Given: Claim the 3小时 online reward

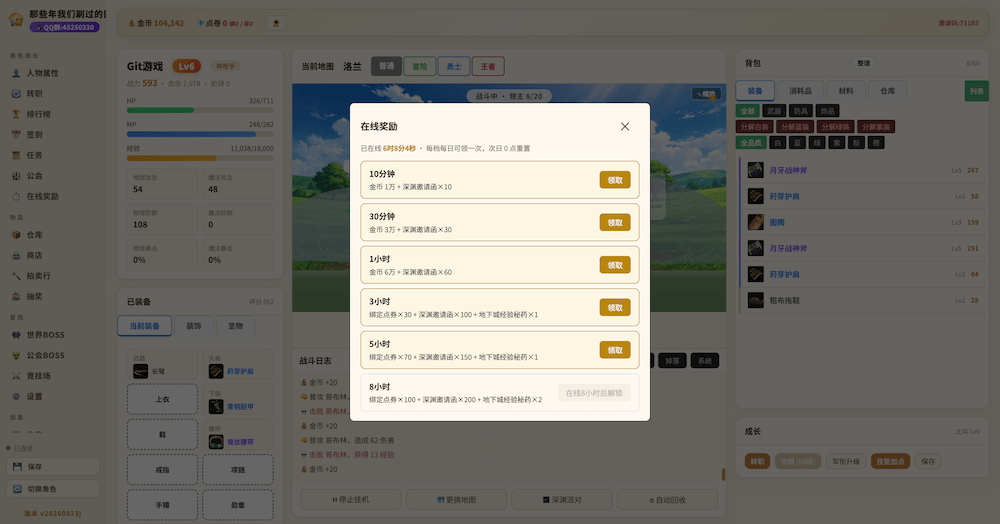Looking at the screenshot, I should click(x=615, y=307).
